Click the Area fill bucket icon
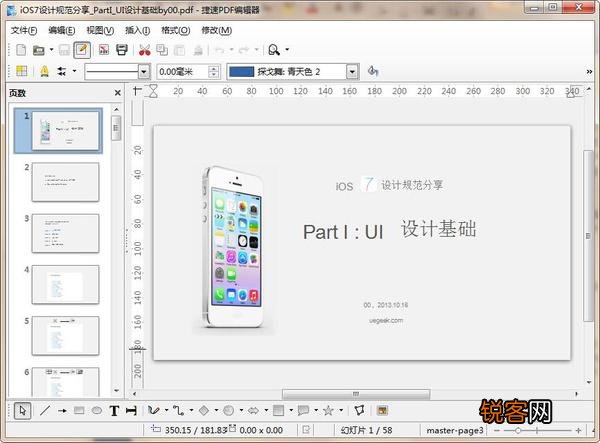Image resolution: width=600 pixels, height=443 pixels. [x=373, y=71]
